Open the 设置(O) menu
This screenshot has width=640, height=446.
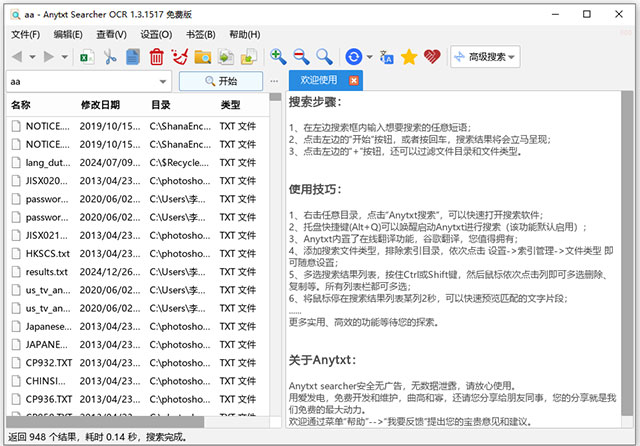[x=156, y=35]
